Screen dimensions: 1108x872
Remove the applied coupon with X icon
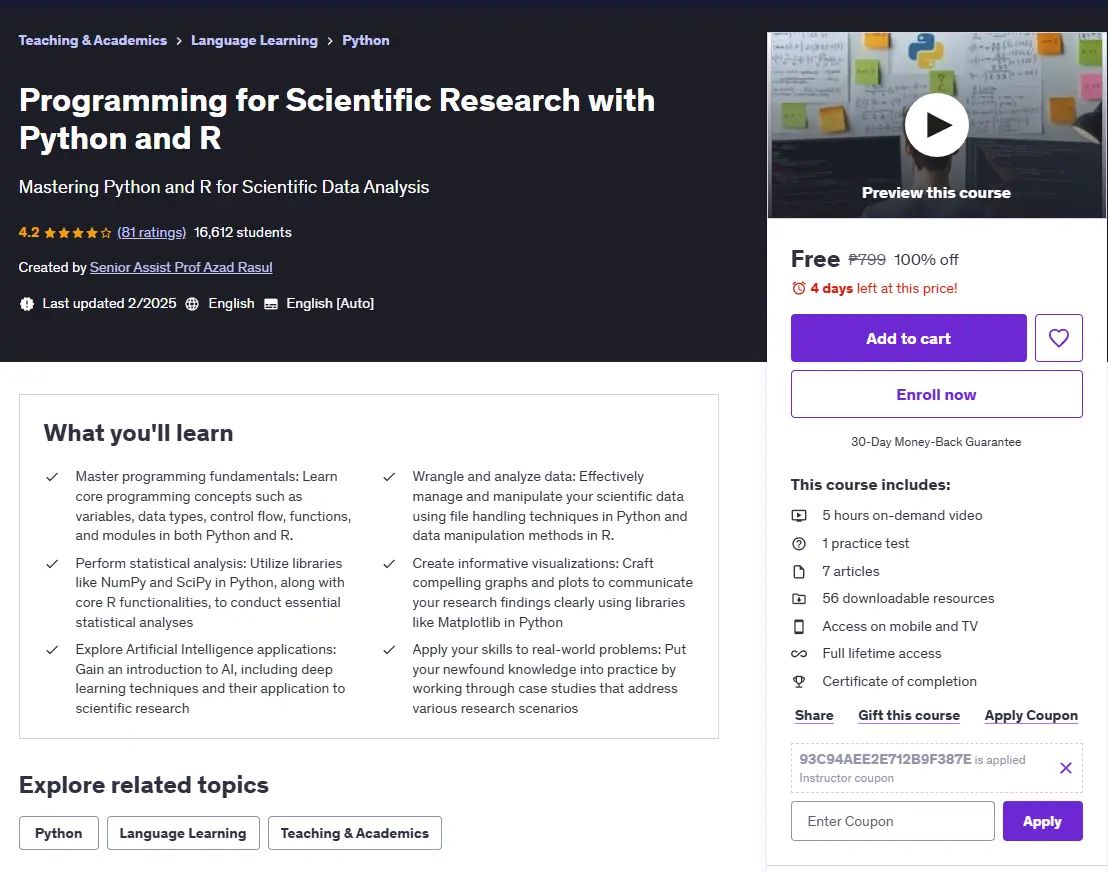(x=1066, y=767)
